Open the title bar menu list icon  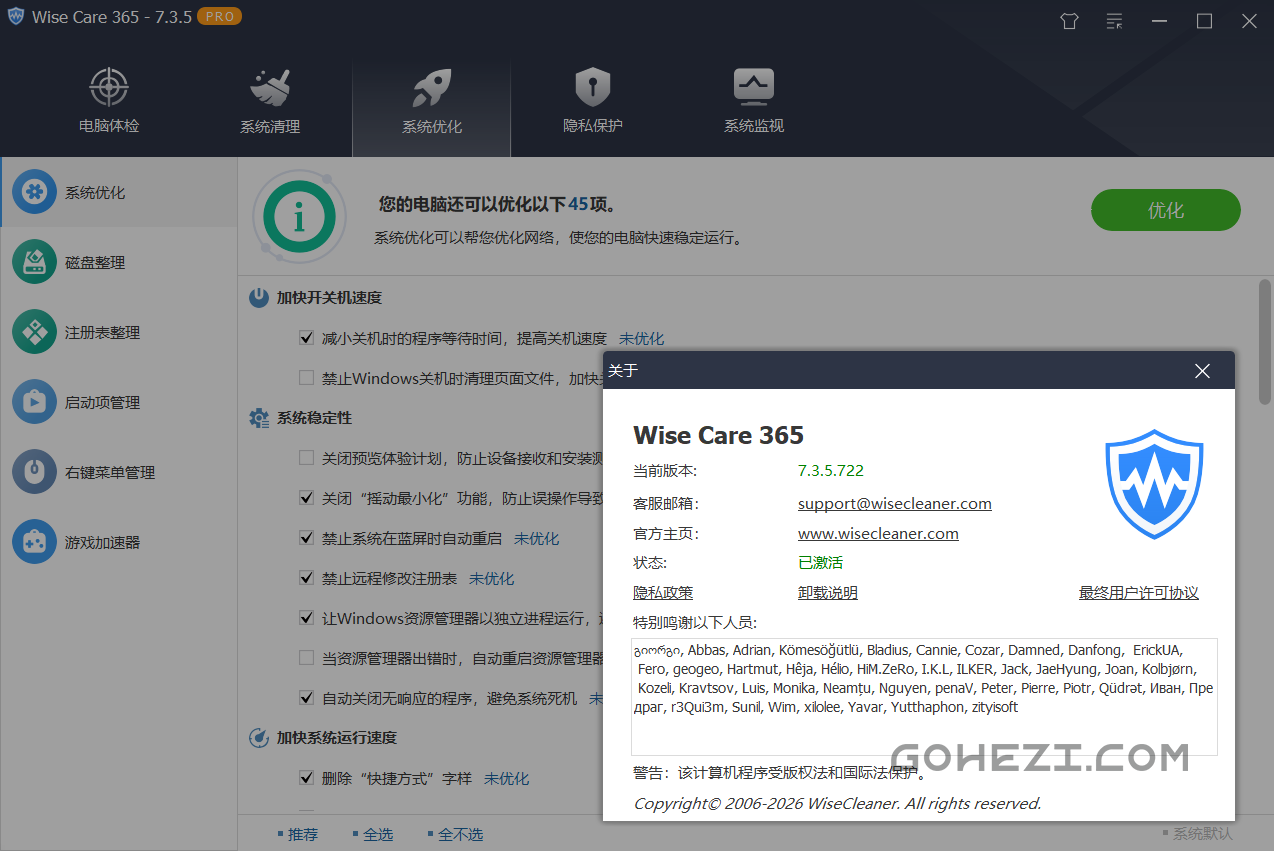[x=1115, y=21]
